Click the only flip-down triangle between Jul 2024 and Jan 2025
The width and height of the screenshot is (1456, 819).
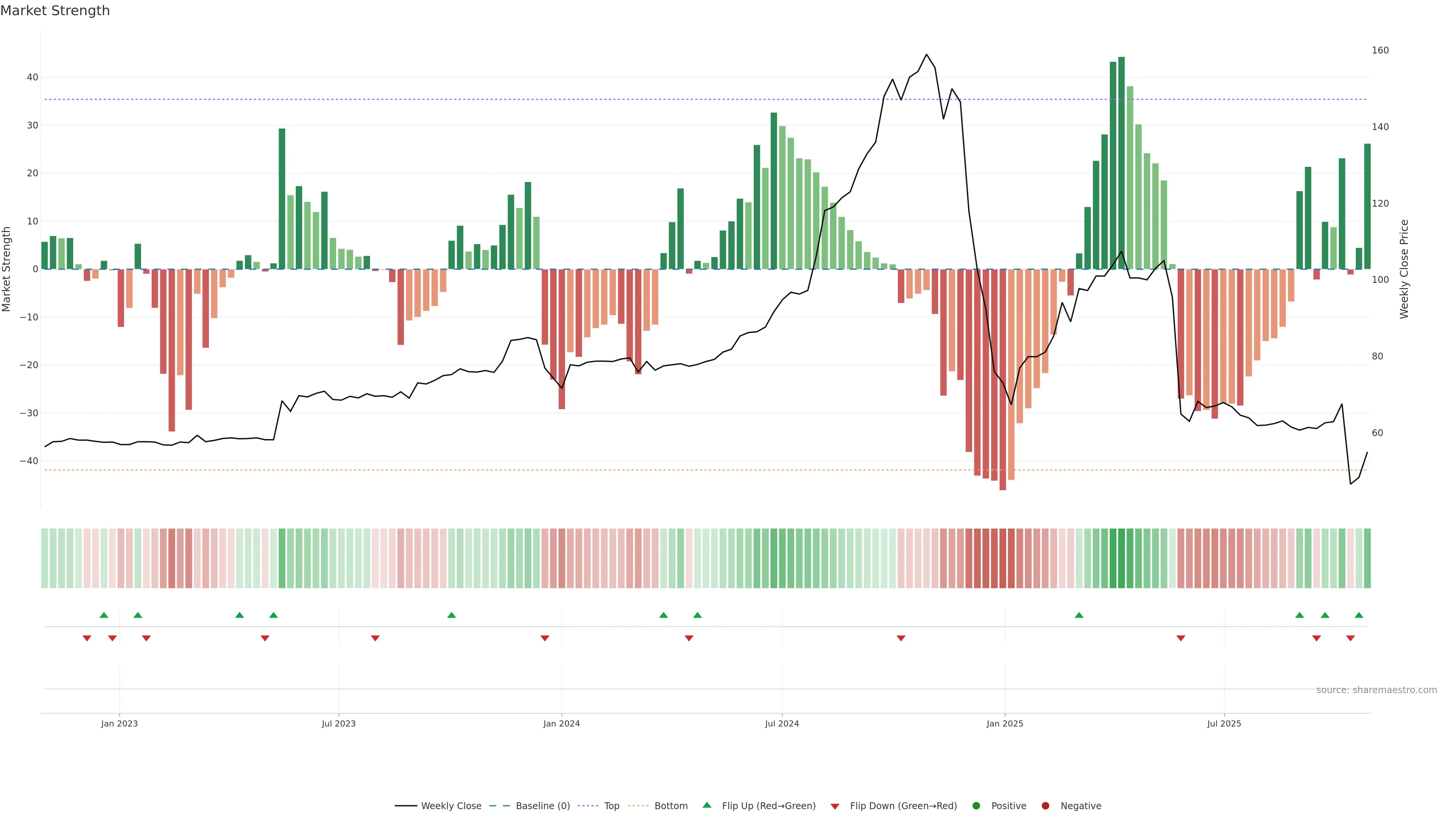point(901,638)
